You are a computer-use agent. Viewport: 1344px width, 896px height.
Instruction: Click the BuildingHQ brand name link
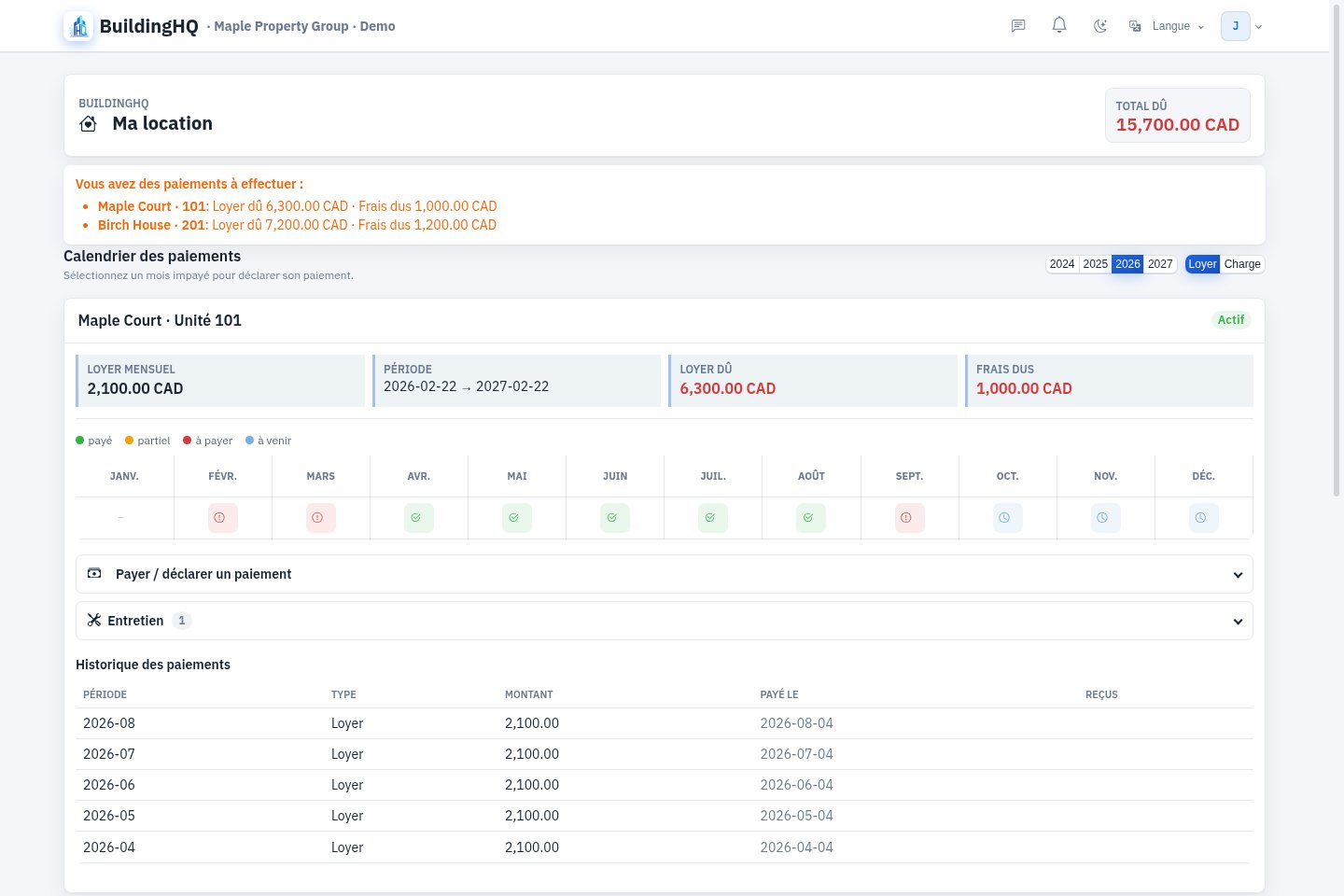[x=149, y=26]
